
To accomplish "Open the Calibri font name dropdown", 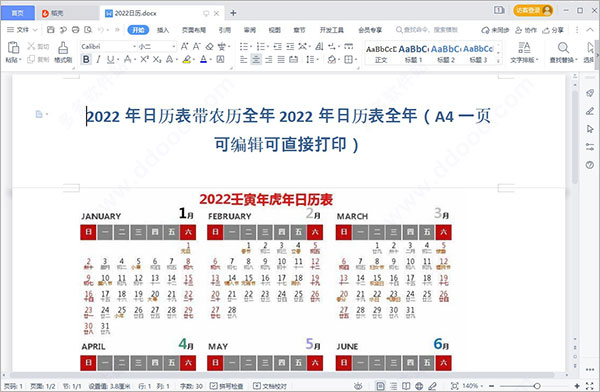I will pos(134,47).
